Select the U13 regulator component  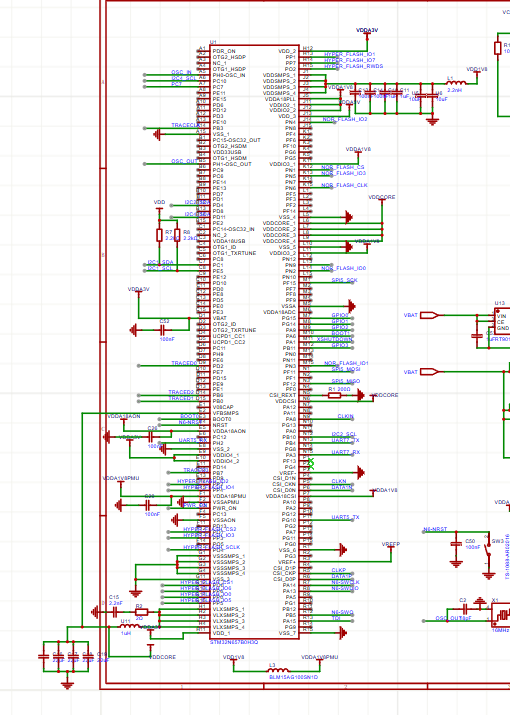tap(502, 321)
